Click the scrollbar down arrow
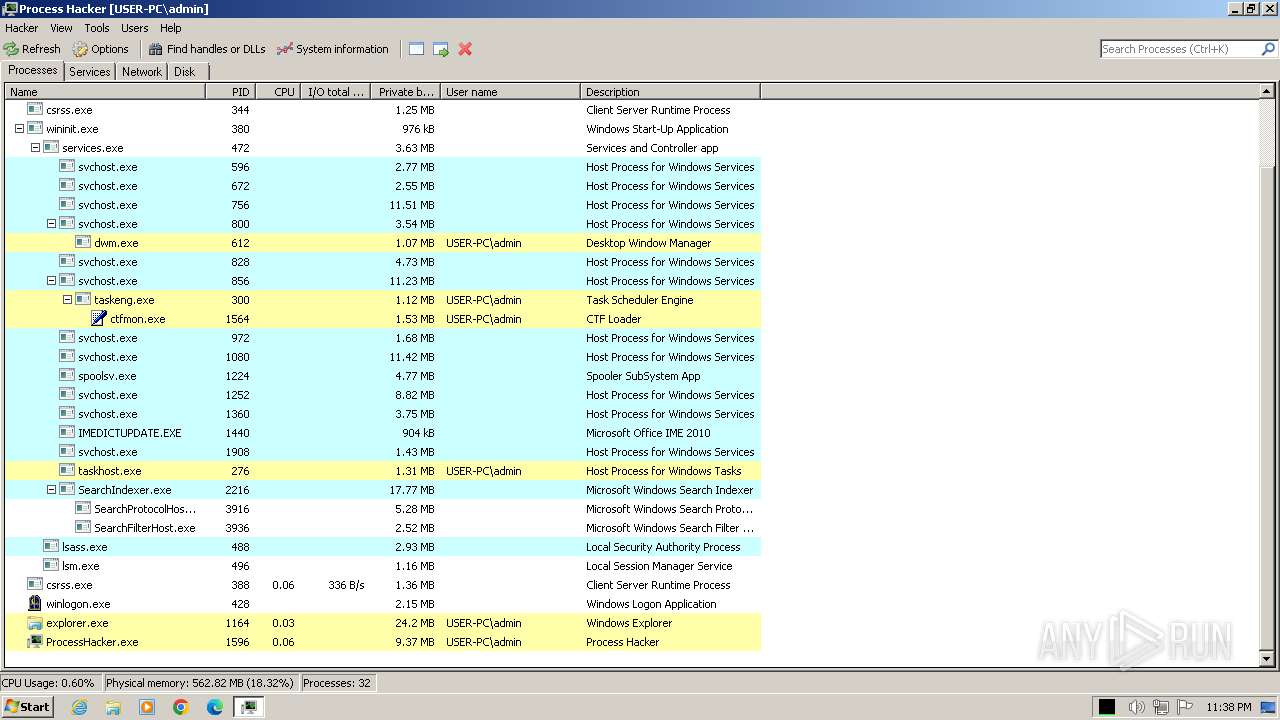1280x720 pixels. [x=1267, y=659]
